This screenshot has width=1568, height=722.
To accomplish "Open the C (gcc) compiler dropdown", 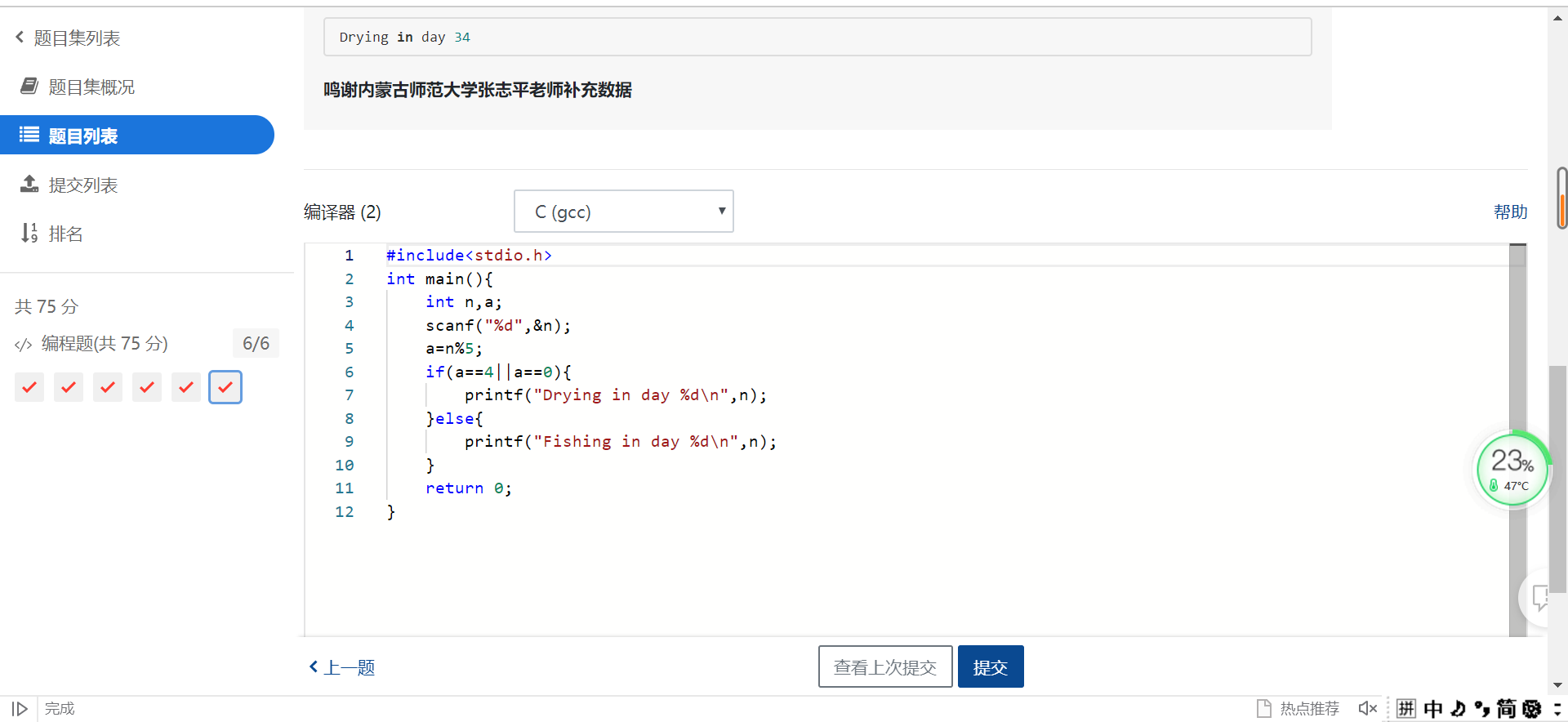I will click(623, 212).
